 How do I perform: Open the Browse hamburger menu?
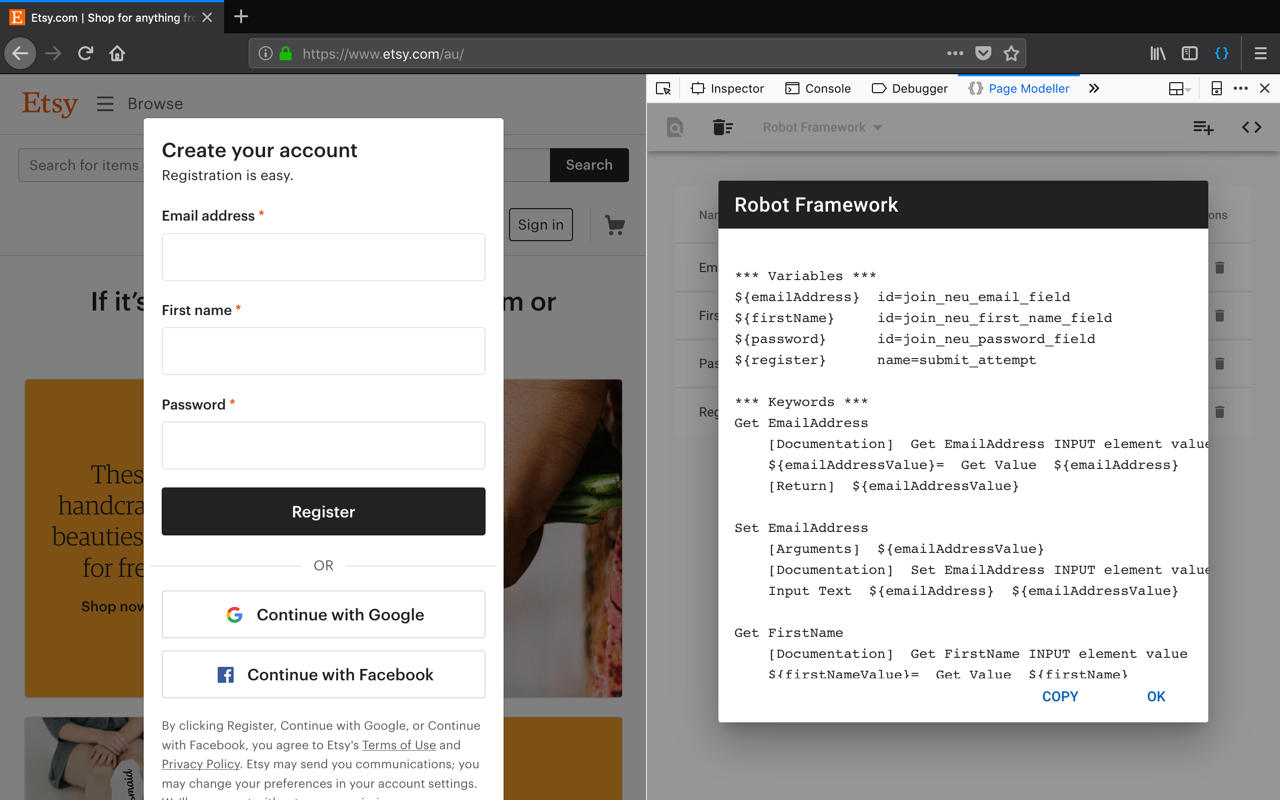(105, 103)
